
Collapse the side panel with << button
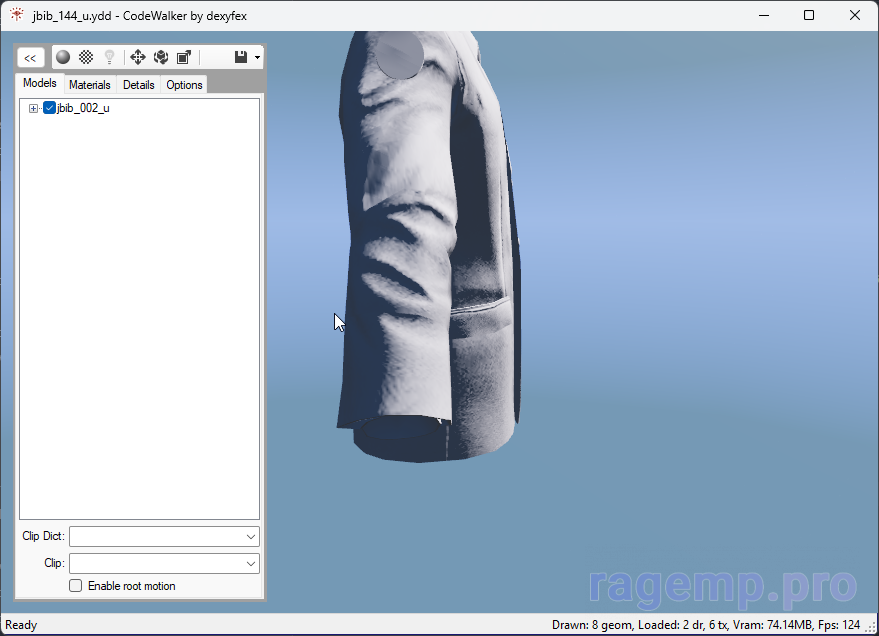pos(30,58)
